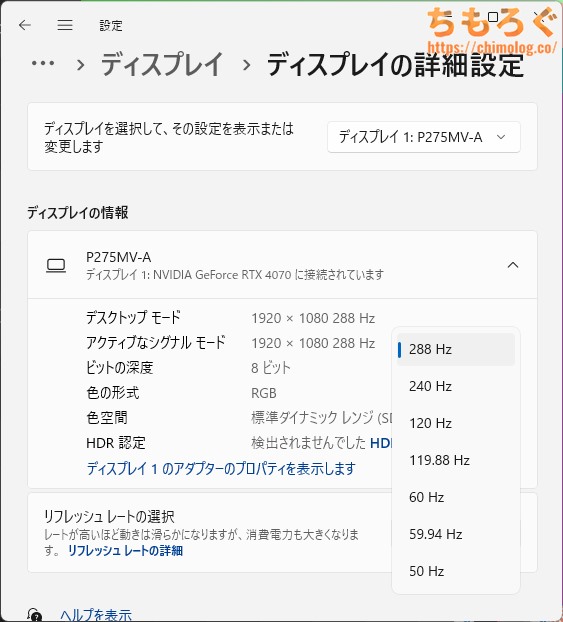Open the ディスプレイ 1: P275MV-A dropdown
The image size is (563, 622).
[x=424, y=137]
